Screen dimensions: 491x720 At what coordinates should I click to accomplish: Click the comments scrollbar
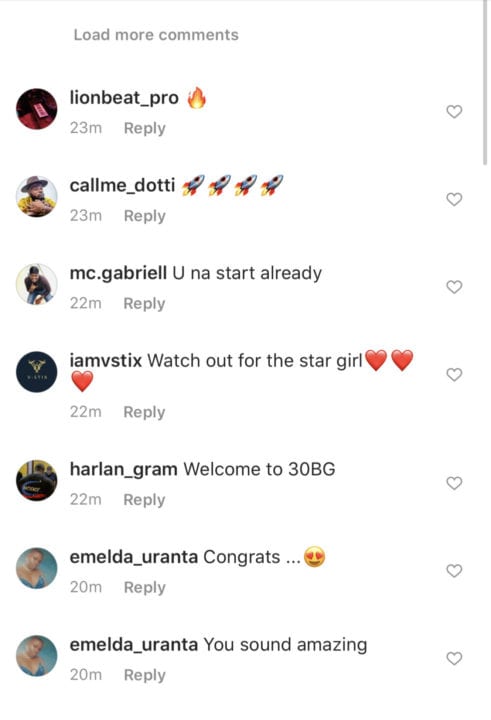[485, 83]
